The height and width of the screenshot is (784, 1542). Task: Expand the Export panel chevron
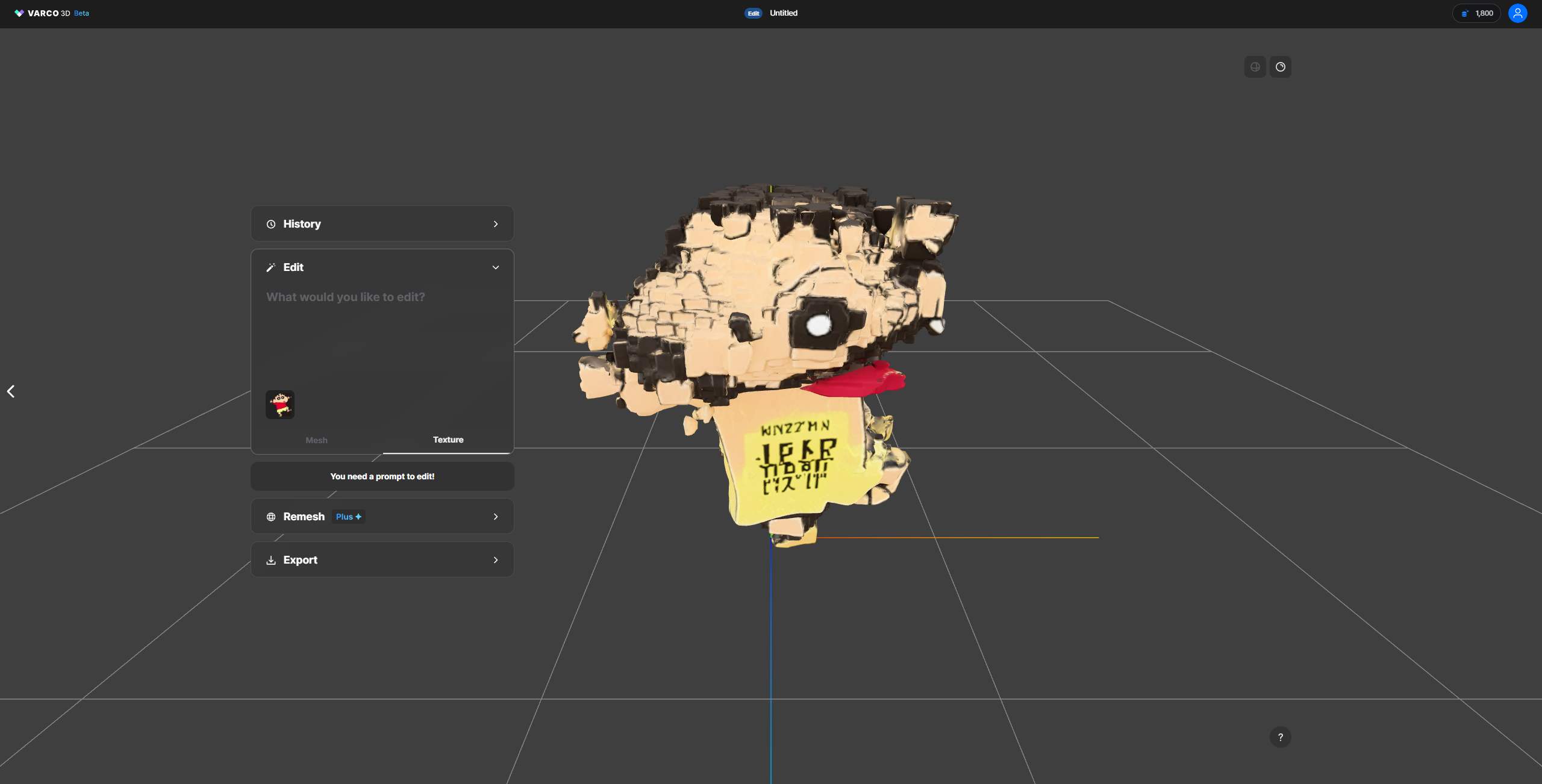[495, 560]
